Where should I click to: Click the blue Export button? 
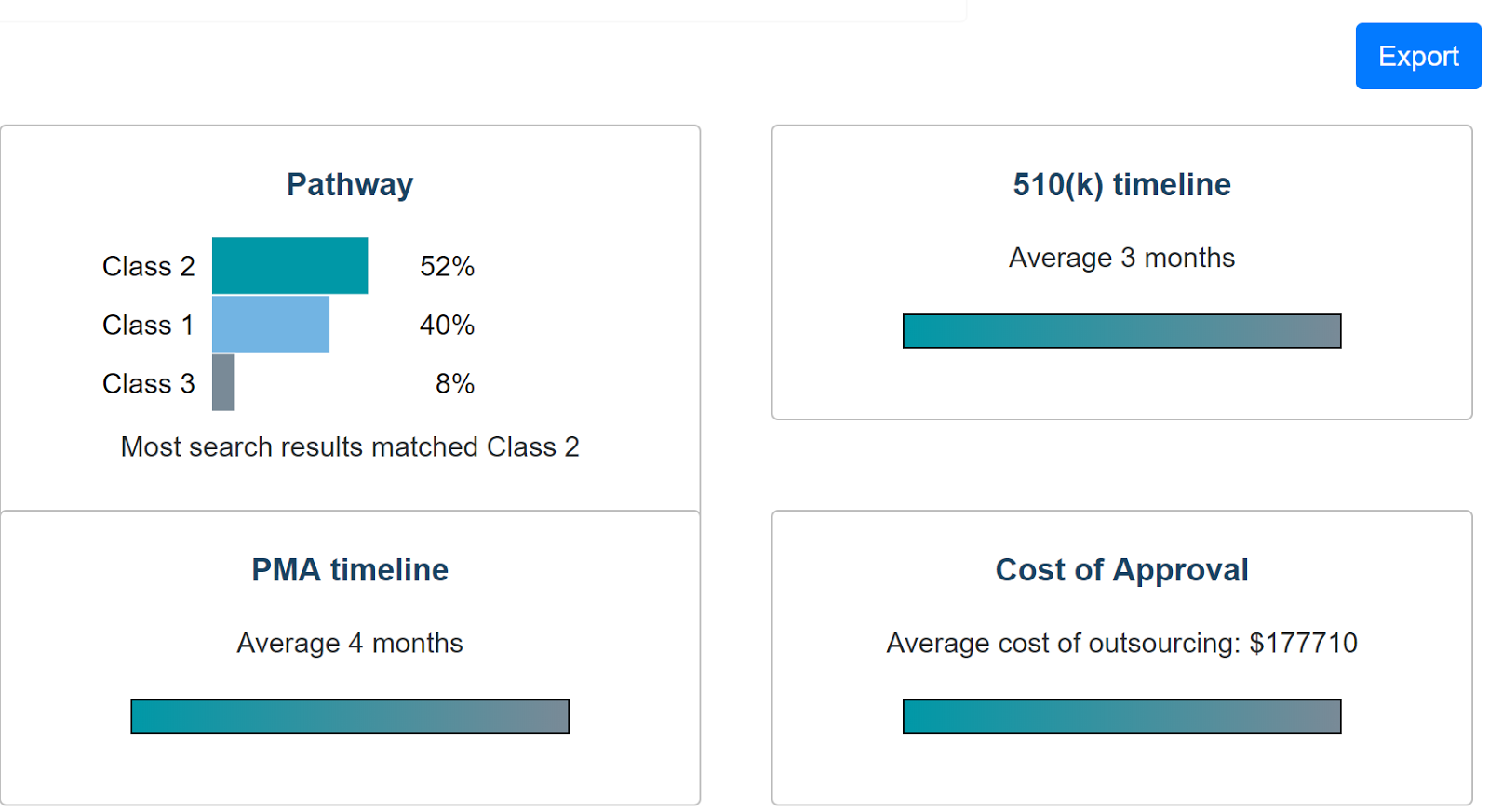1417,57
